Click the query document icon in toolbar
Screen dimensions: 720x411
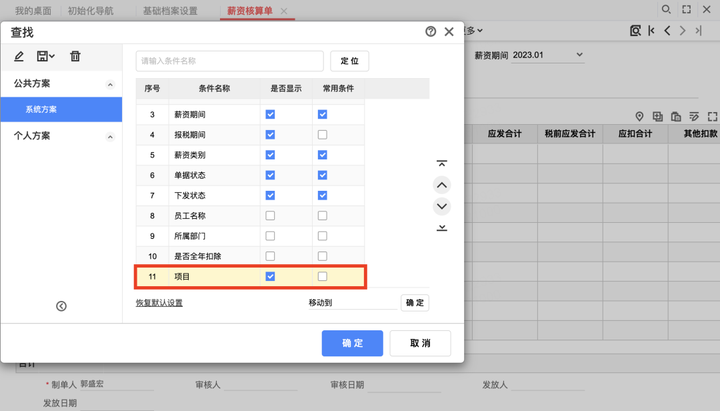(635, 31)
